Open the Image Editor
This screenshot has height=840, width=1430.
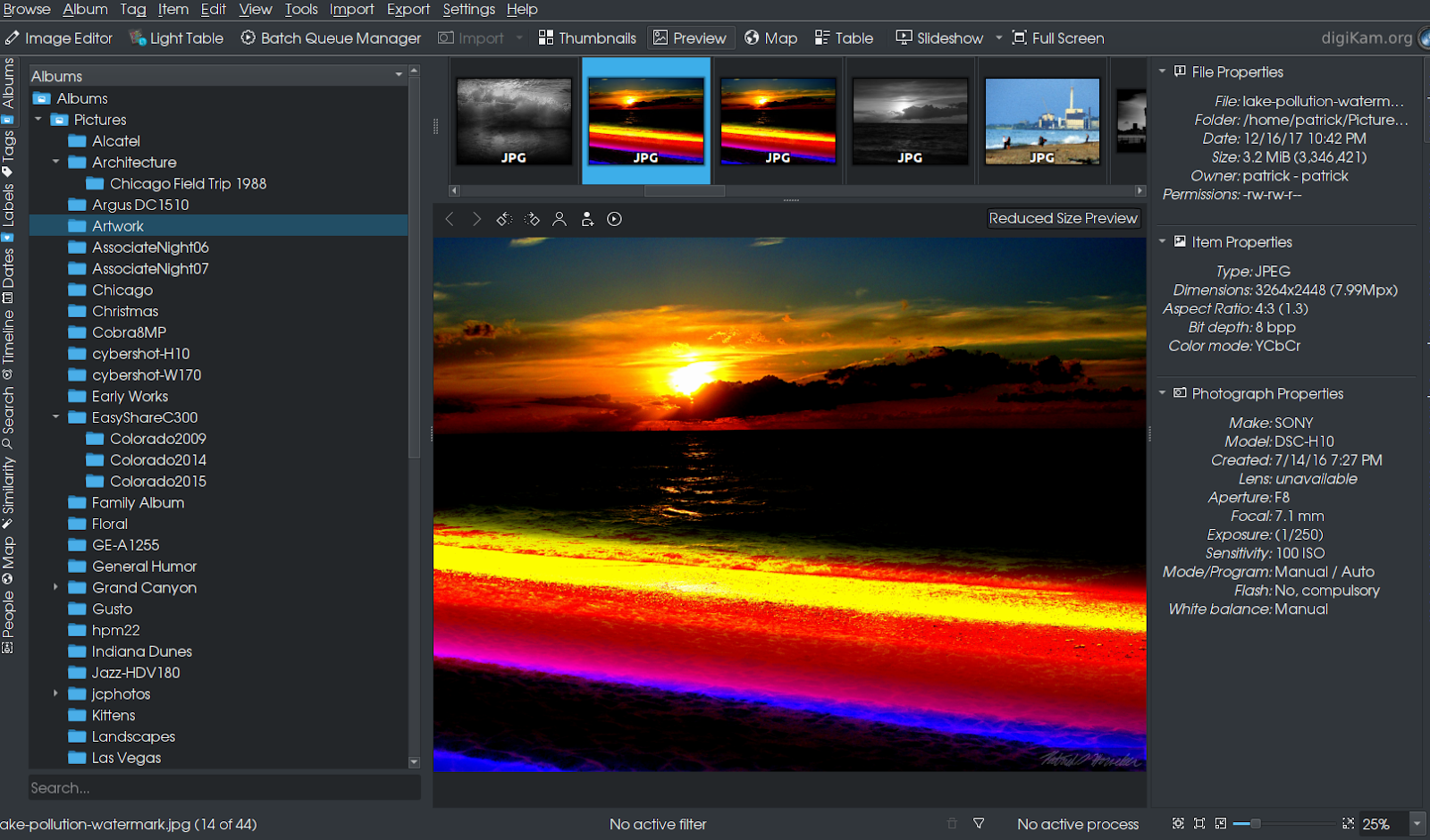(59, 38)
